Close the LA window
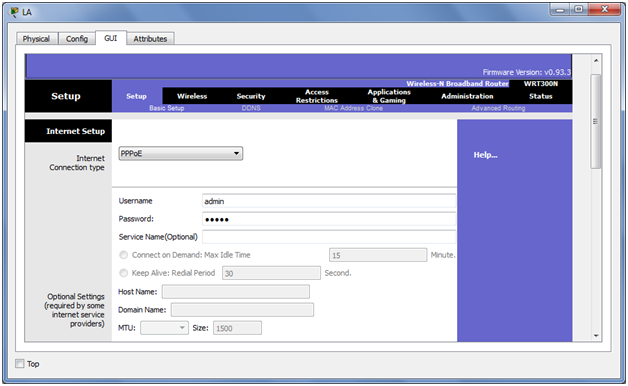The image size is (628, 386). (605, 10)
